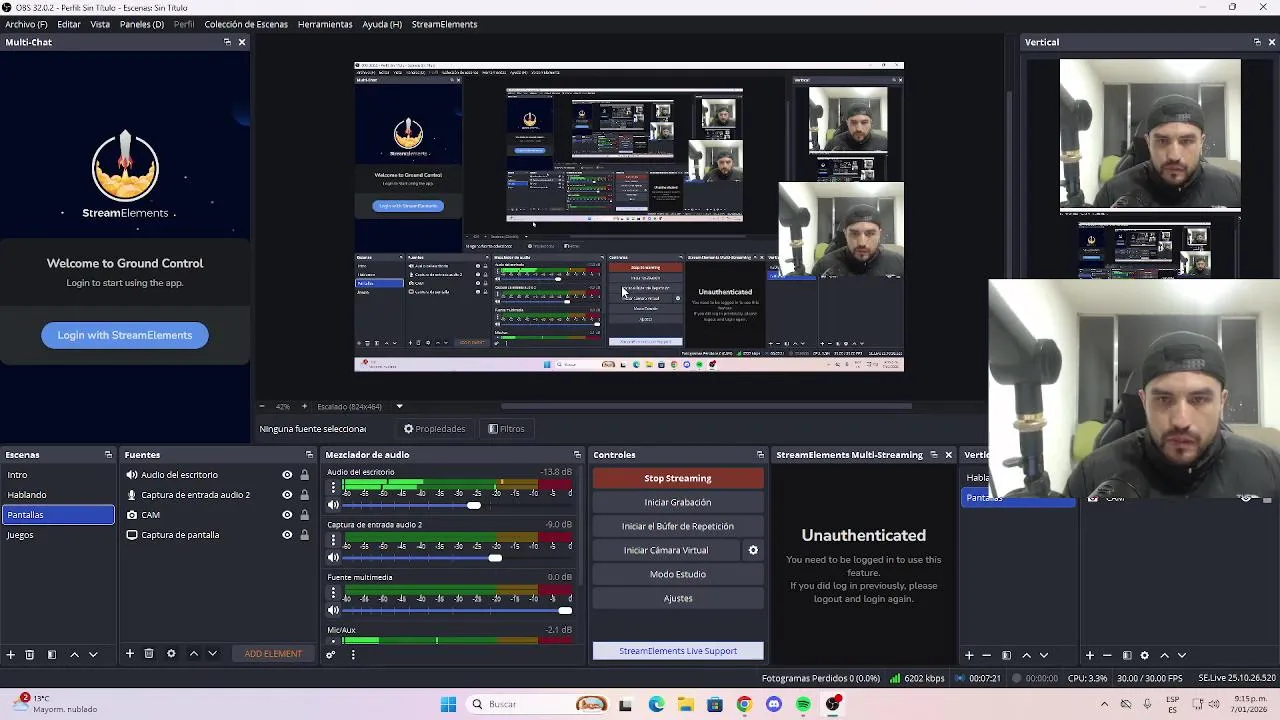
Task: Move source down in Fuentes toolbar
Action: click(x=212, y=654)
